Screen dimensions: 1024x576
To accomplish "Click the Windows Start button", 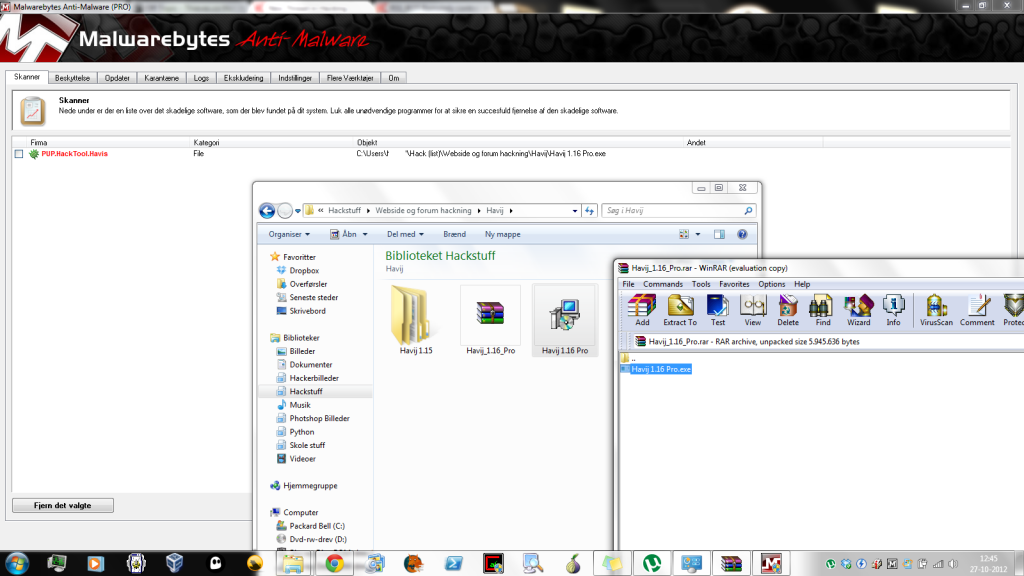I will coord(17,563).
